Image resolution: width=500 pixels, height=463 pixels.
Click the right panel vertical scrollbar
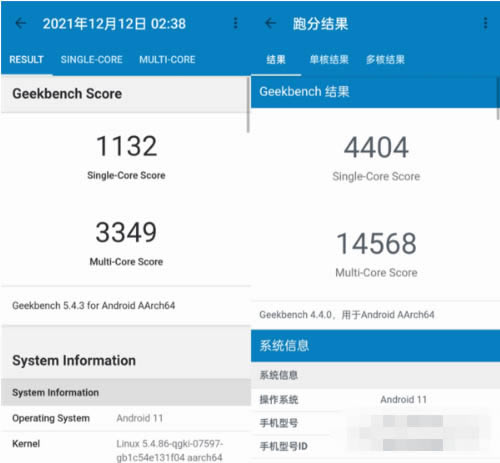(498, 98)
